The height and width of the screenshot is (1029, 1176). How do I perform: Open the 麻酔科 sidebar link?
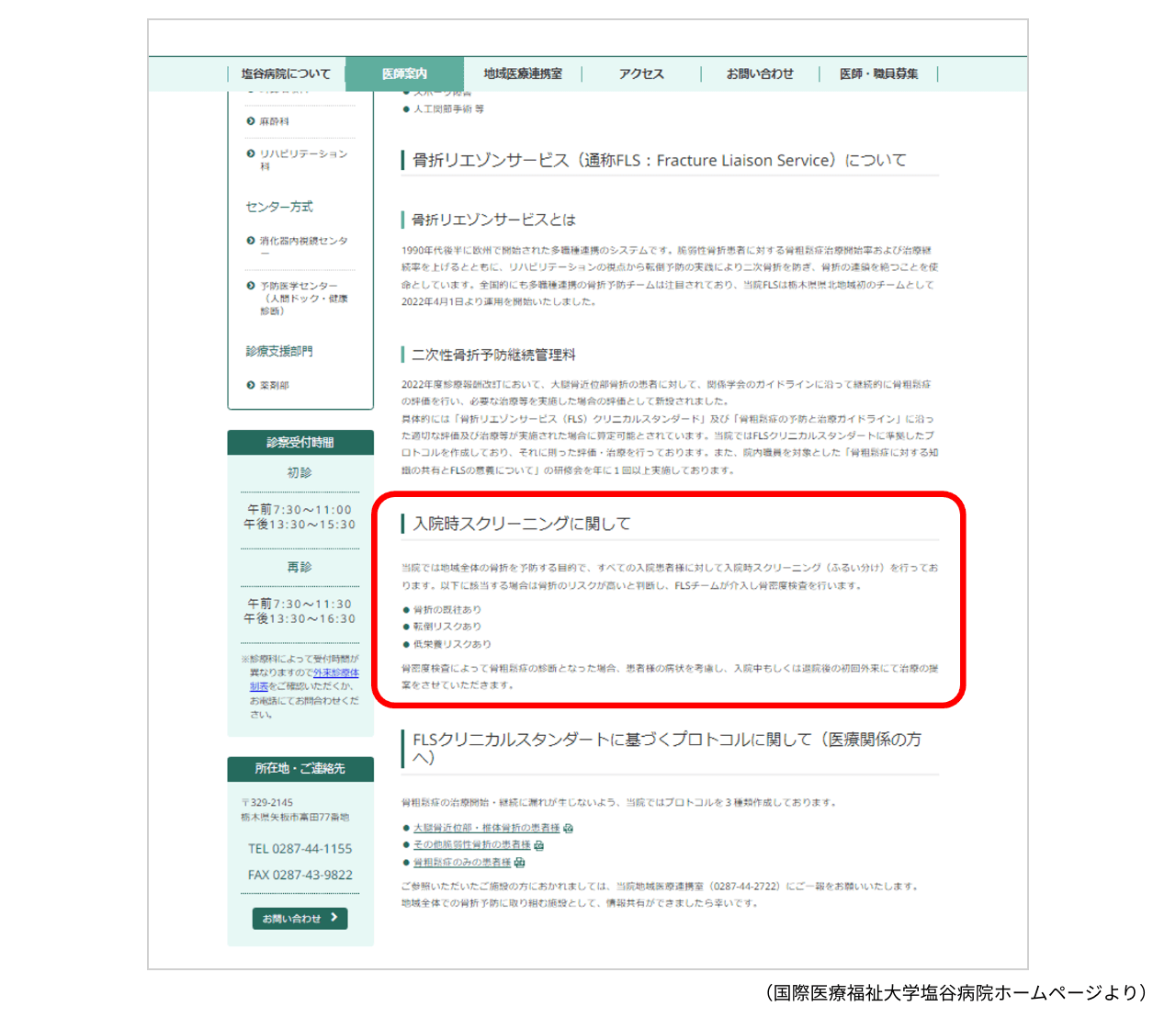(274, 121)
